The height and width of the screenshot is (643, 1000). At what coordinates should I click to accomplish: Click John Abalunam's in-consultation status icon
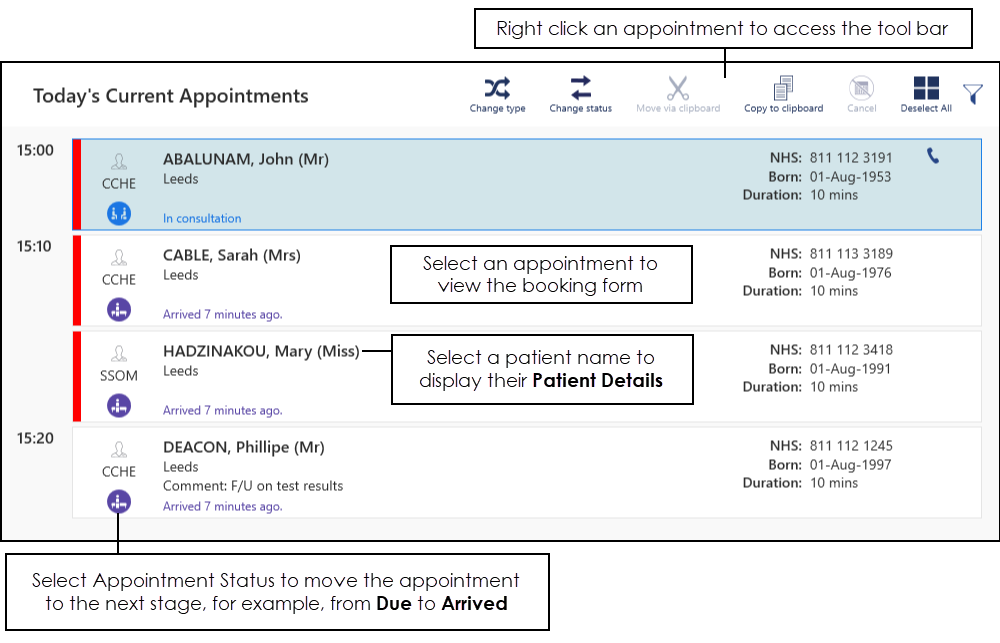click(119, 213)
